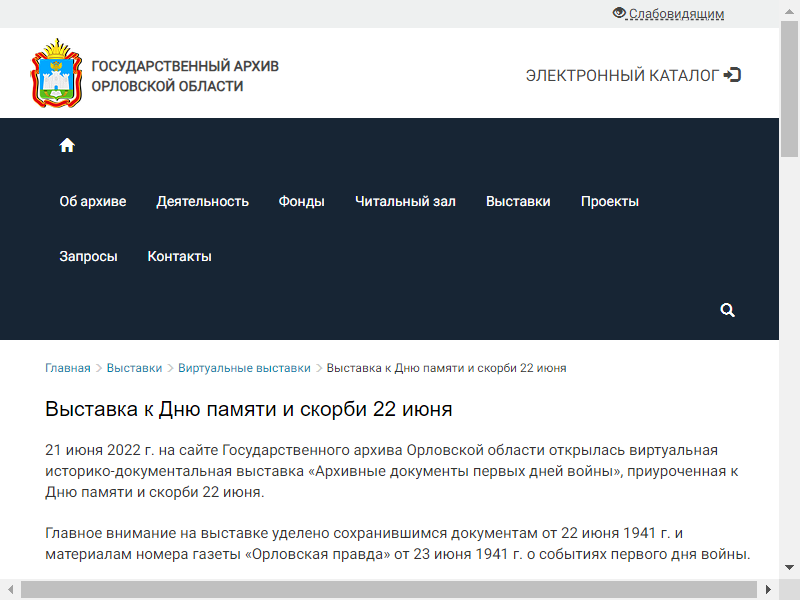Click the login arrow icon beside Электронный каталог

[733, 75]
